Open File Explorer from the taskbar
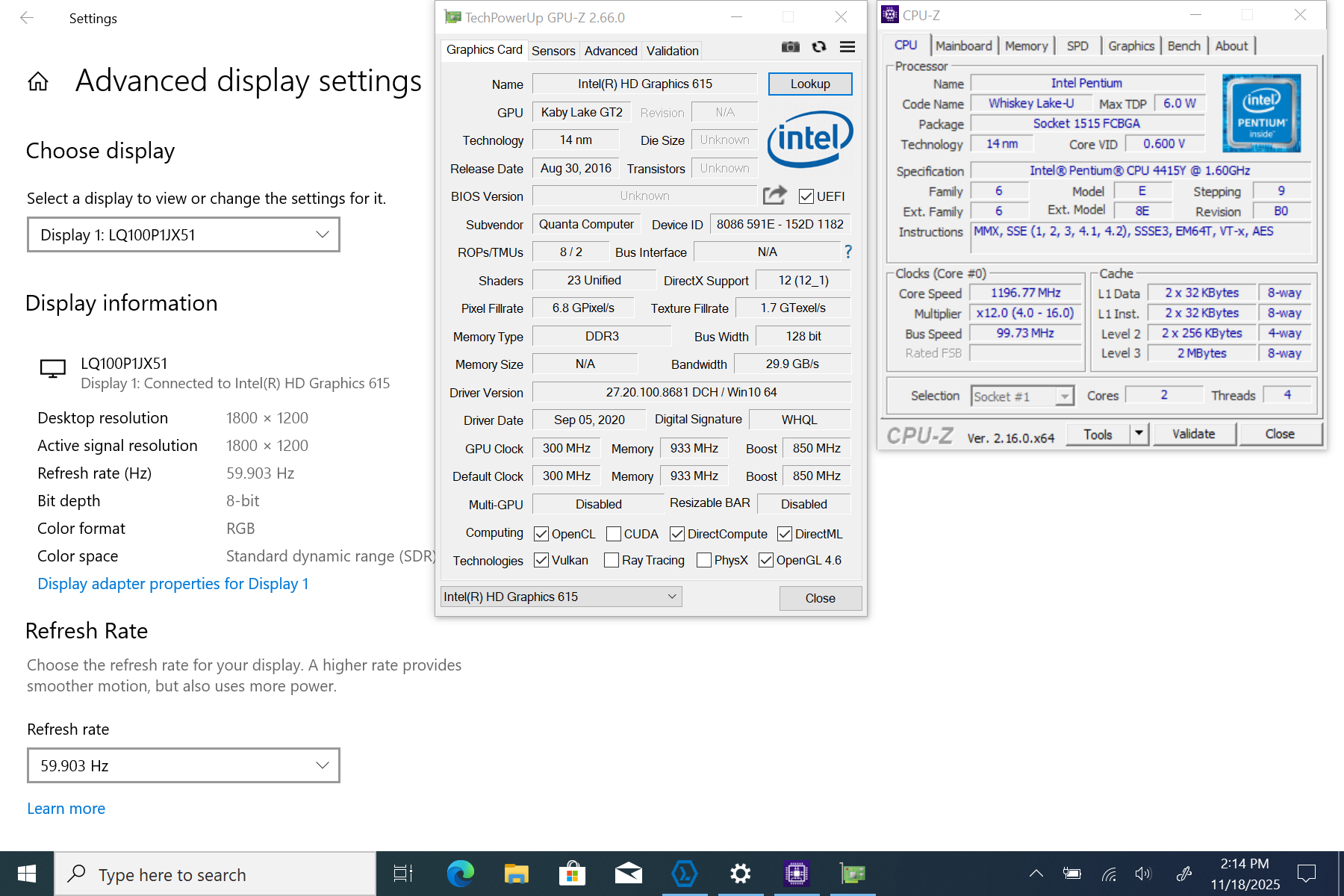This screenshot has width=1344, height=896. (516, 874)
